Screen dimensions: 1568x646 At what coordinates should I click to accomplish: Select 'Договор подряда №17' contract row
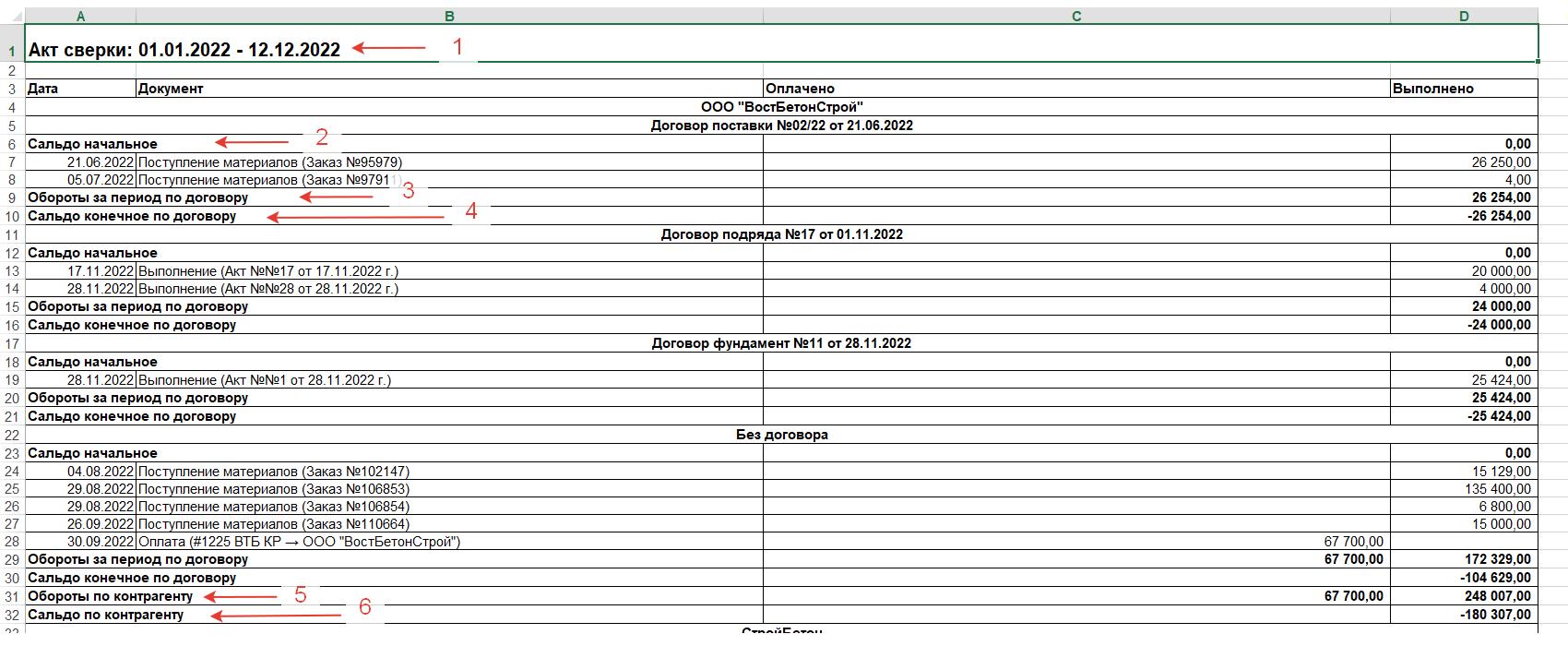(781, 234)
